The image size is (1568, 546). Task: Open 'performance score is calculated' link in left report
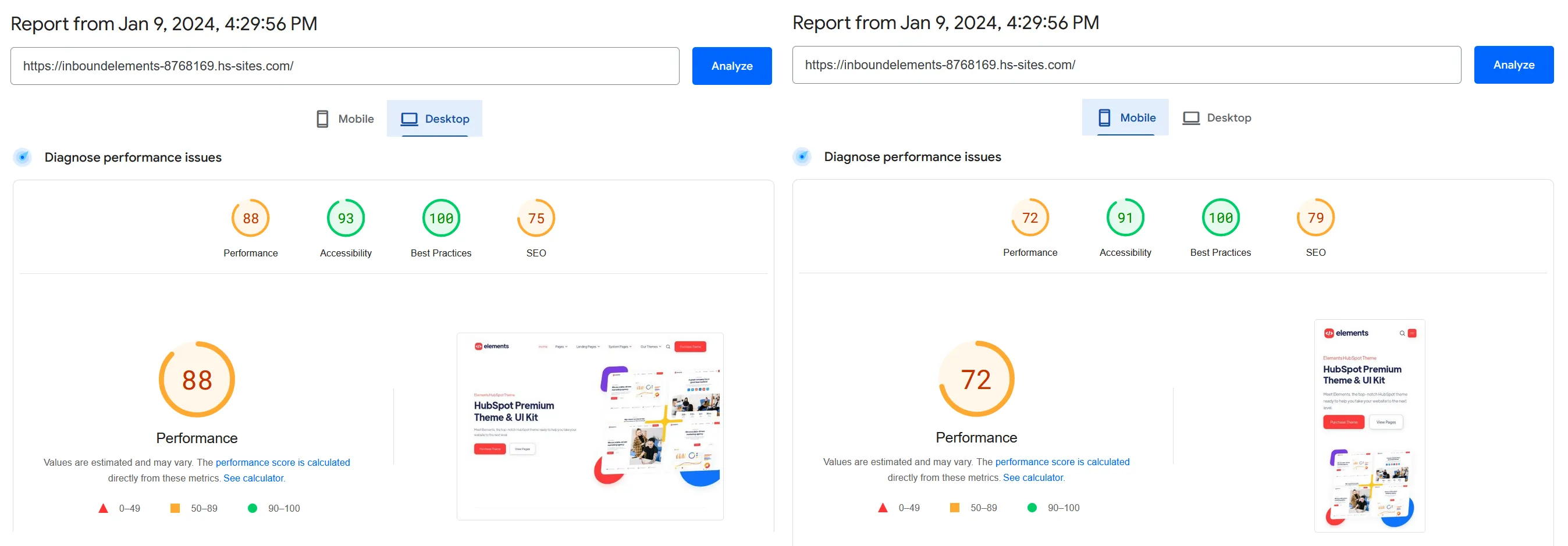282,462
